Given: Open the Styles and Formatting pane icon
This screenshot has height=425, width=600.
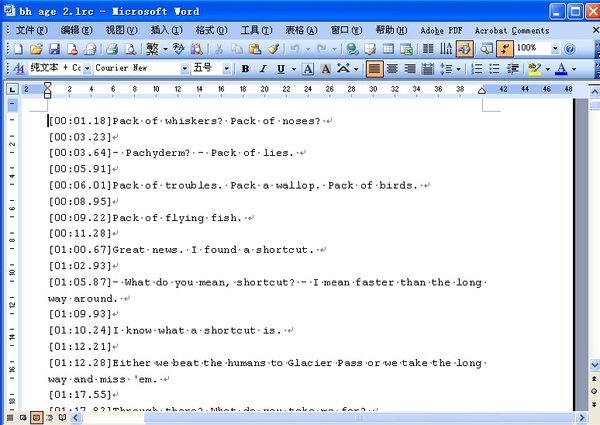Looking at the screenshot, I should coord(18,69).
